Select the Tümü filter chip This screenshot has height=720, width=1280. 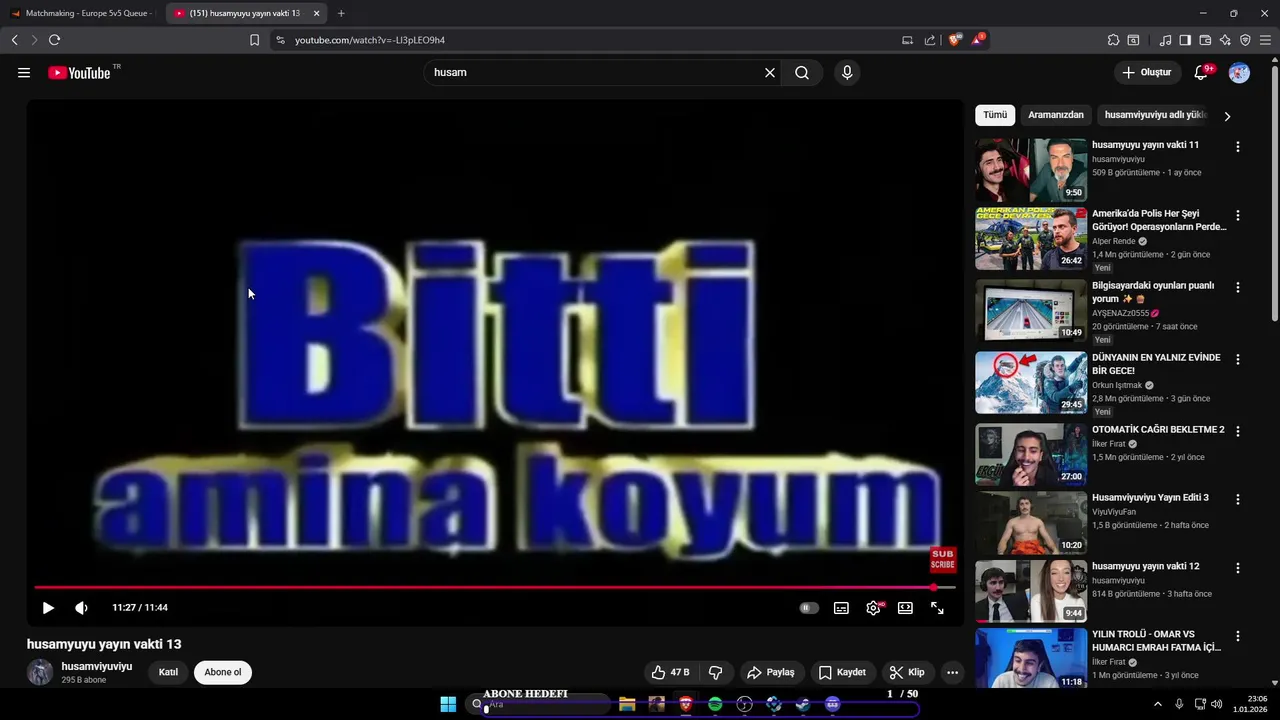pos(995,115)
